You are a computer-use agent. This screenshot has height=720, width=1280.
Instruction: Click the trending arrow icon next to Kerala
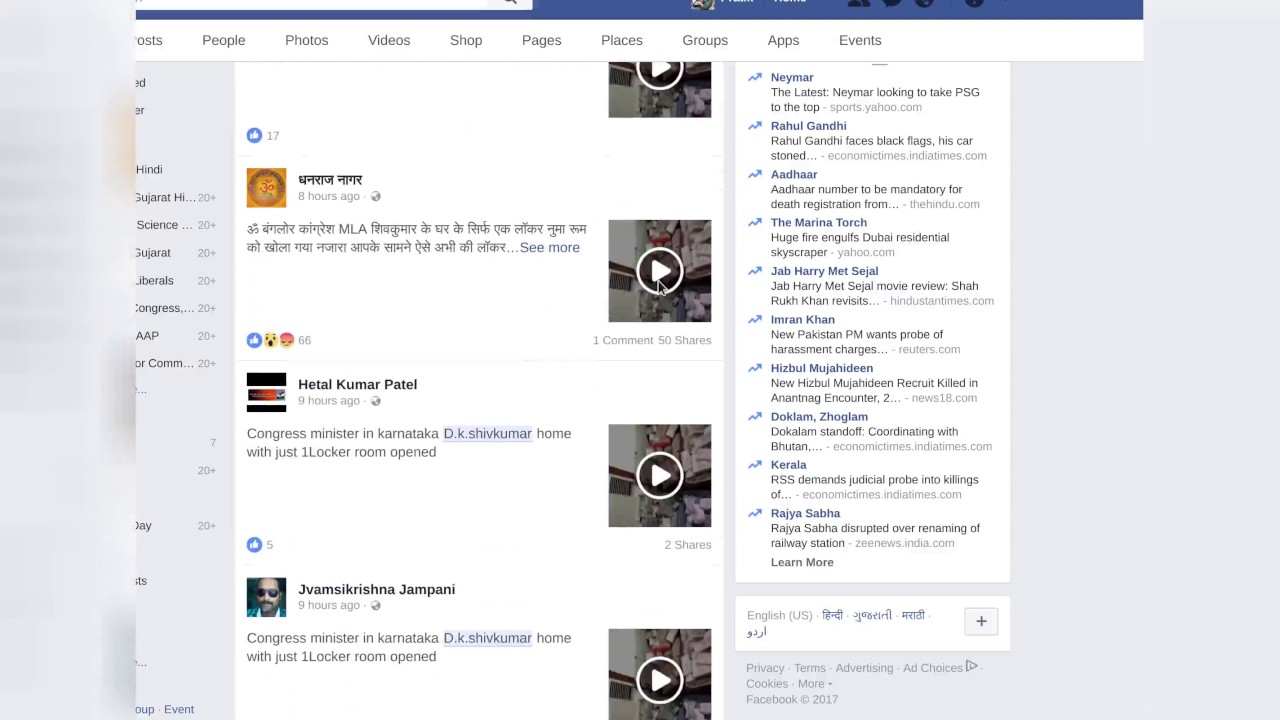[755, 465]
